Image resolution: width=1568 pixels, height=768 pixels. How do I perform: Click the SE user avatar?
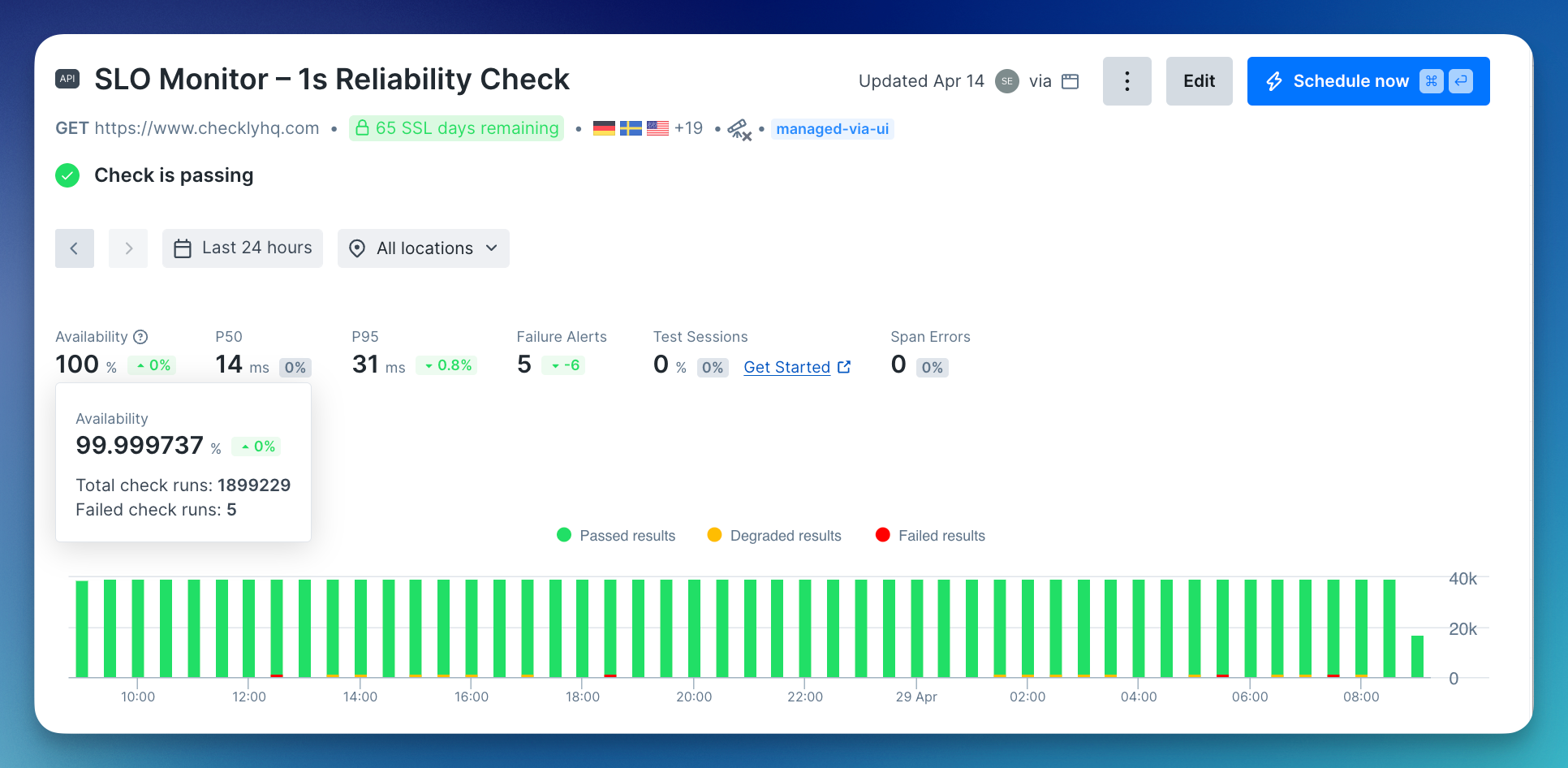[x=1007, y=81]
